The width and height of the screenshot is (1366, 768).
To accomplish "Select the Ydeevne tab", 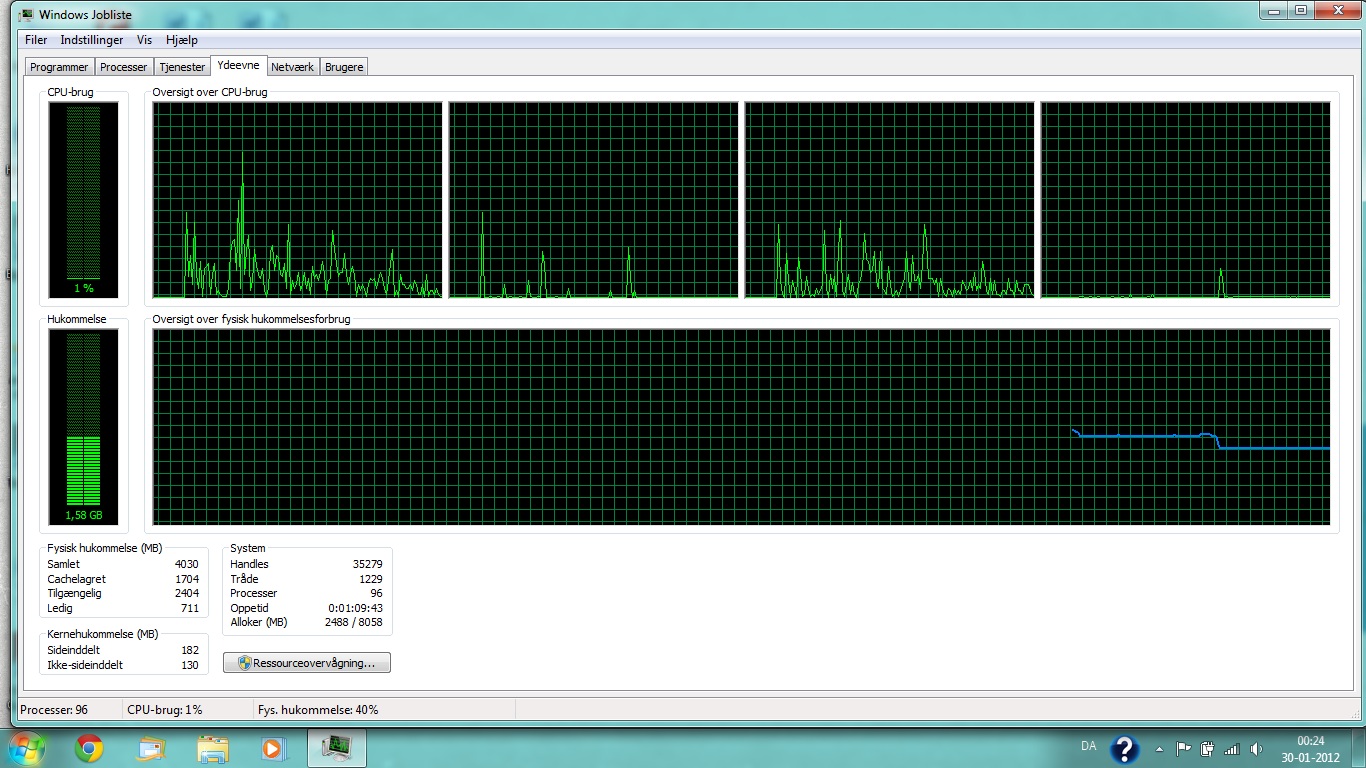I will click(238, 65).
